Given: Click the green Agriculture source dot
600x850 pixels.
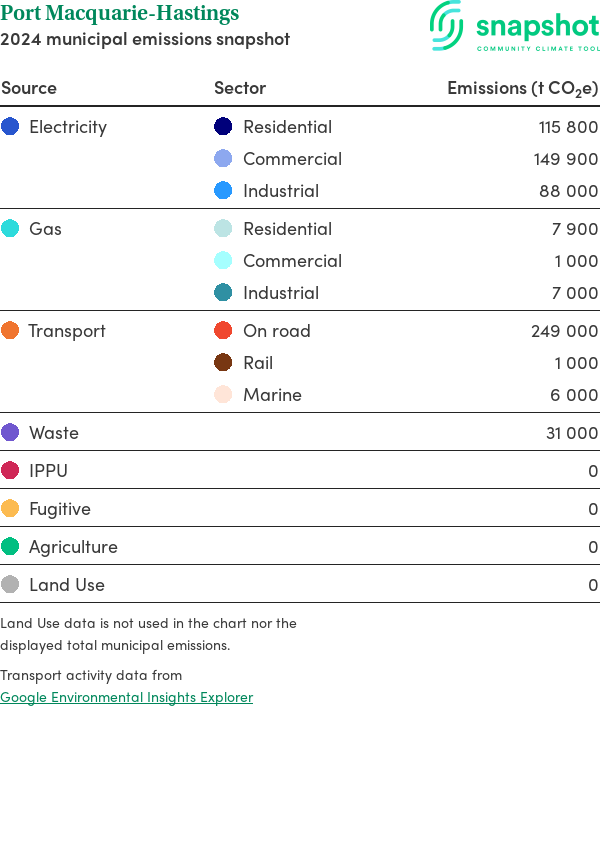Looking at the screenshot, I should click(10, 547).
